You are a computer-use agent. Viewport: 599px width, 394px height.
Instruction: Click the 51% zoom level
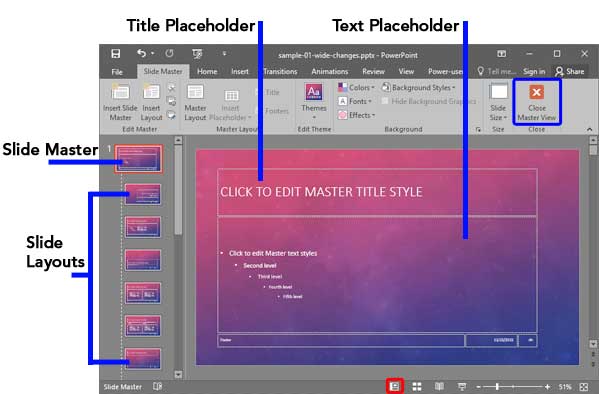click(x=565, y=387)
